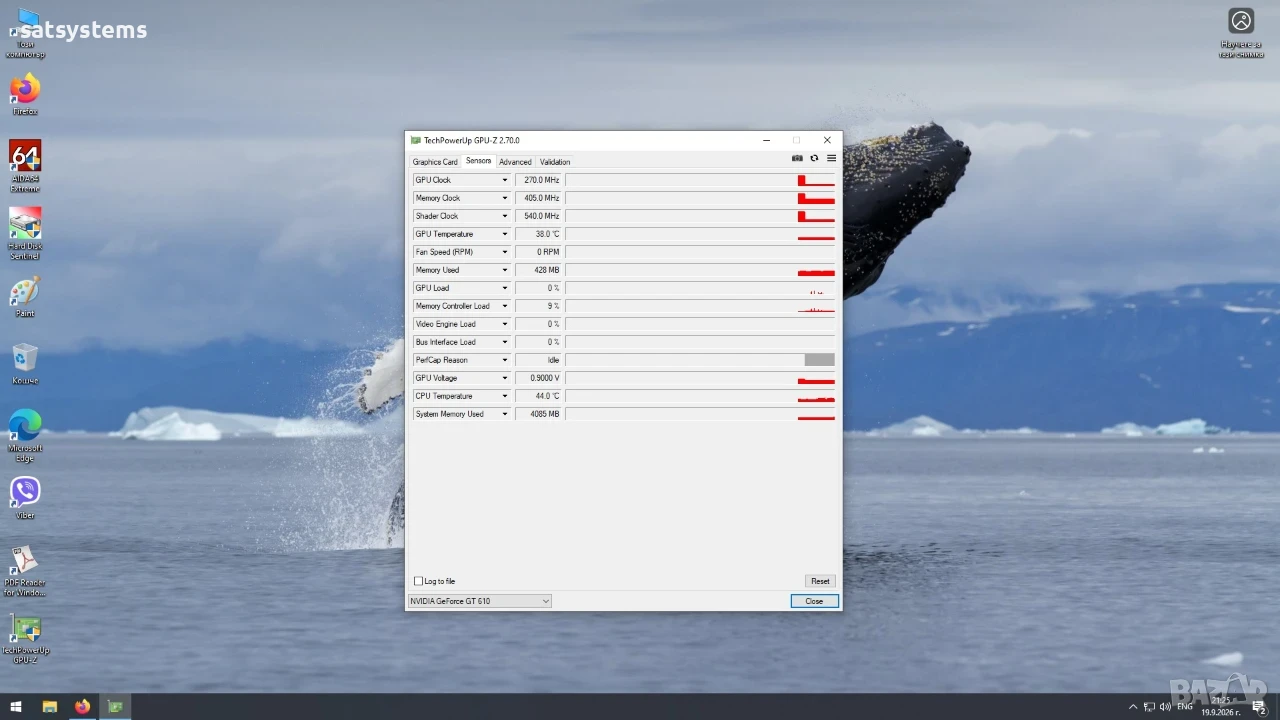Click the Reset button
Screen dimensions: 1280x720
820,581
